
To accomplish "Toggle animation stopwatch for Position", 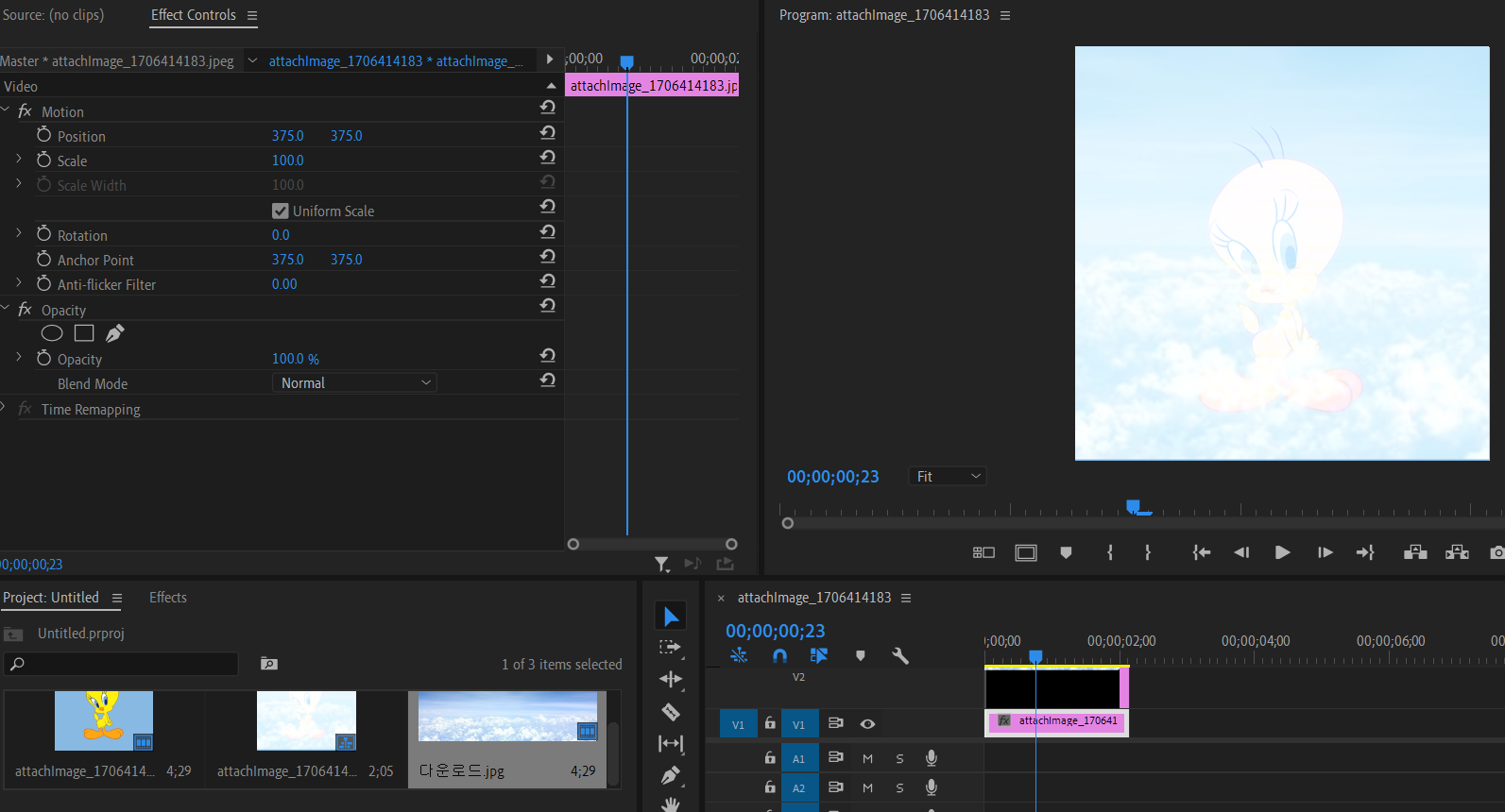I will (43, 135).
